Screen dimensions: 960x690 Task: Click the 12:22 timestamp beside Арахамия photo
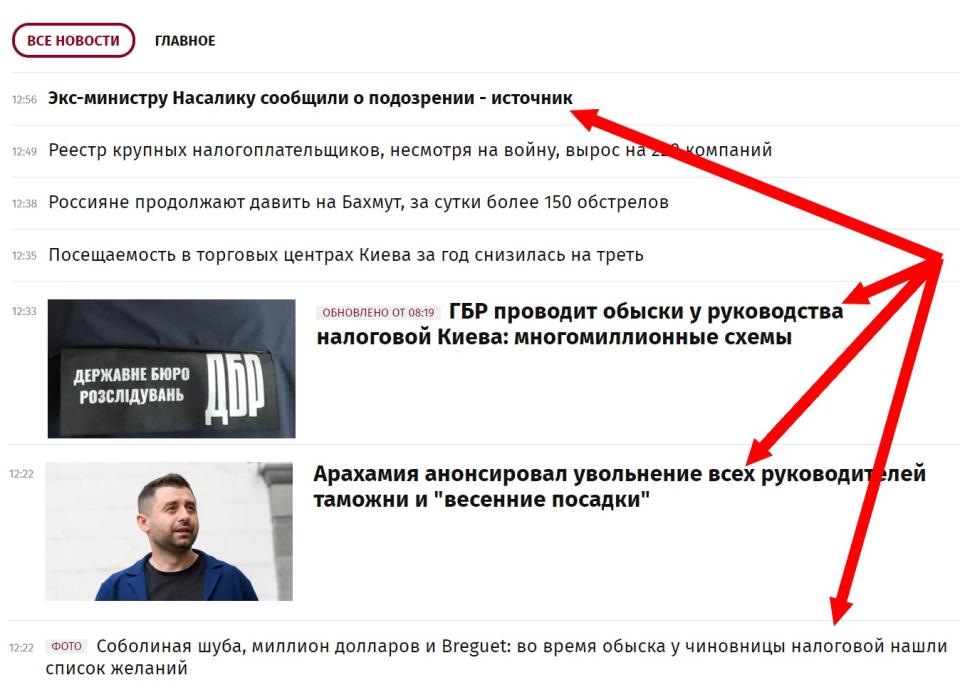21,474
